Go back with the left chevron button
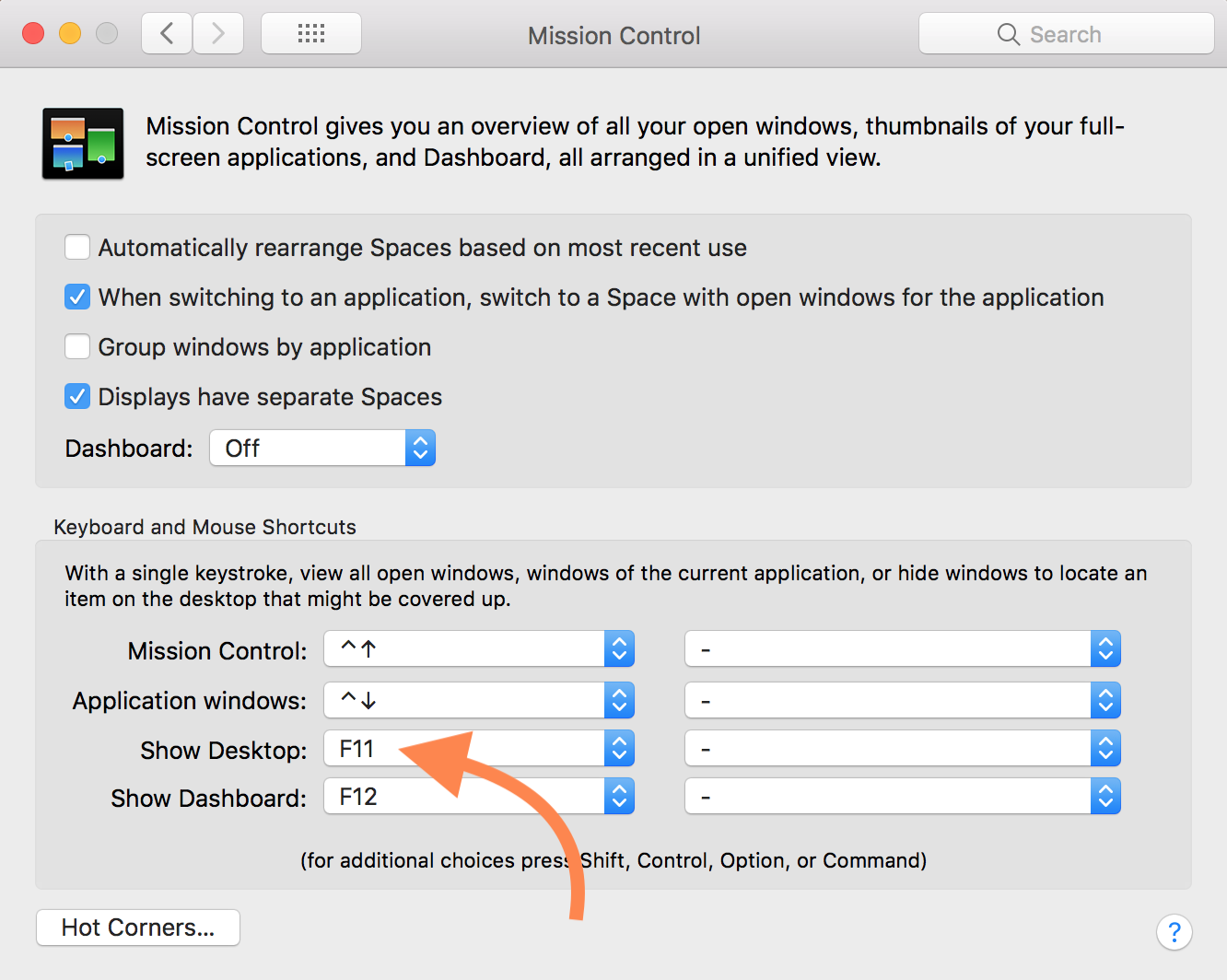 tap(167, 34)
